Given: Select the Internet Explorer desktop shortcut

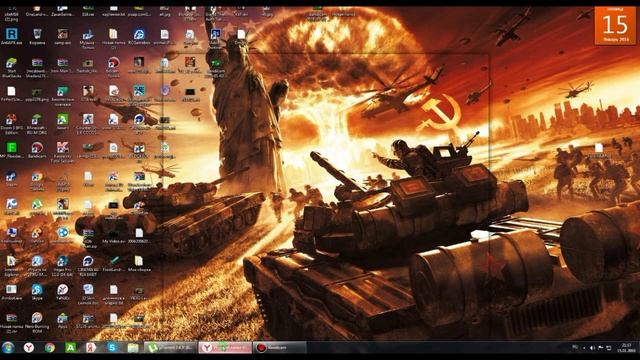Looking at the screenshot, I should [11, 266].
